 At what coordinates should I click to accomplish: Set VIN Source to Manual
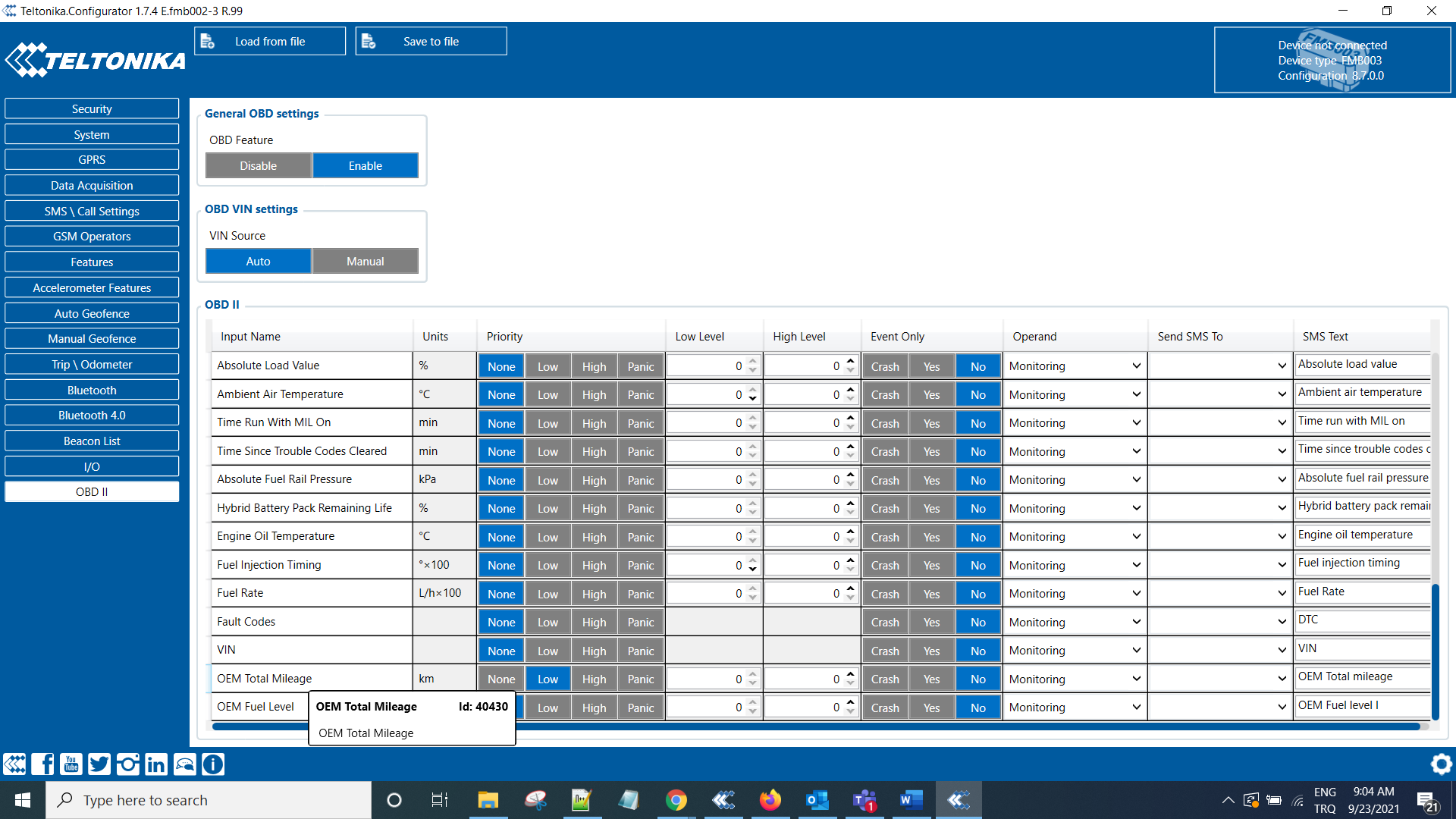pyautogui.click(x=365, y=261)
